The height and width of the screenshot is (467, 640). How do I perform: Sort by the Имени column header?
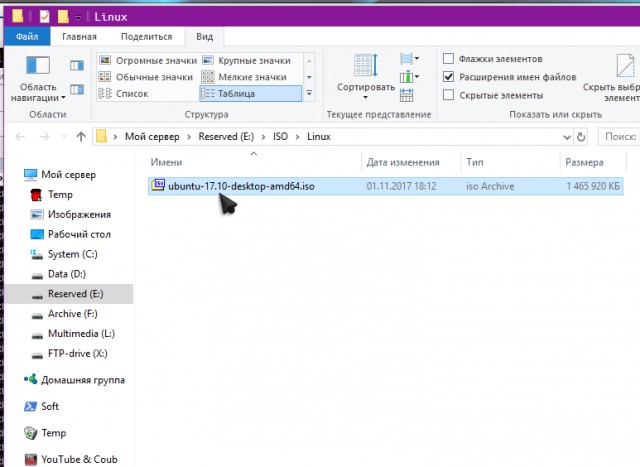[x=254, y=162]
